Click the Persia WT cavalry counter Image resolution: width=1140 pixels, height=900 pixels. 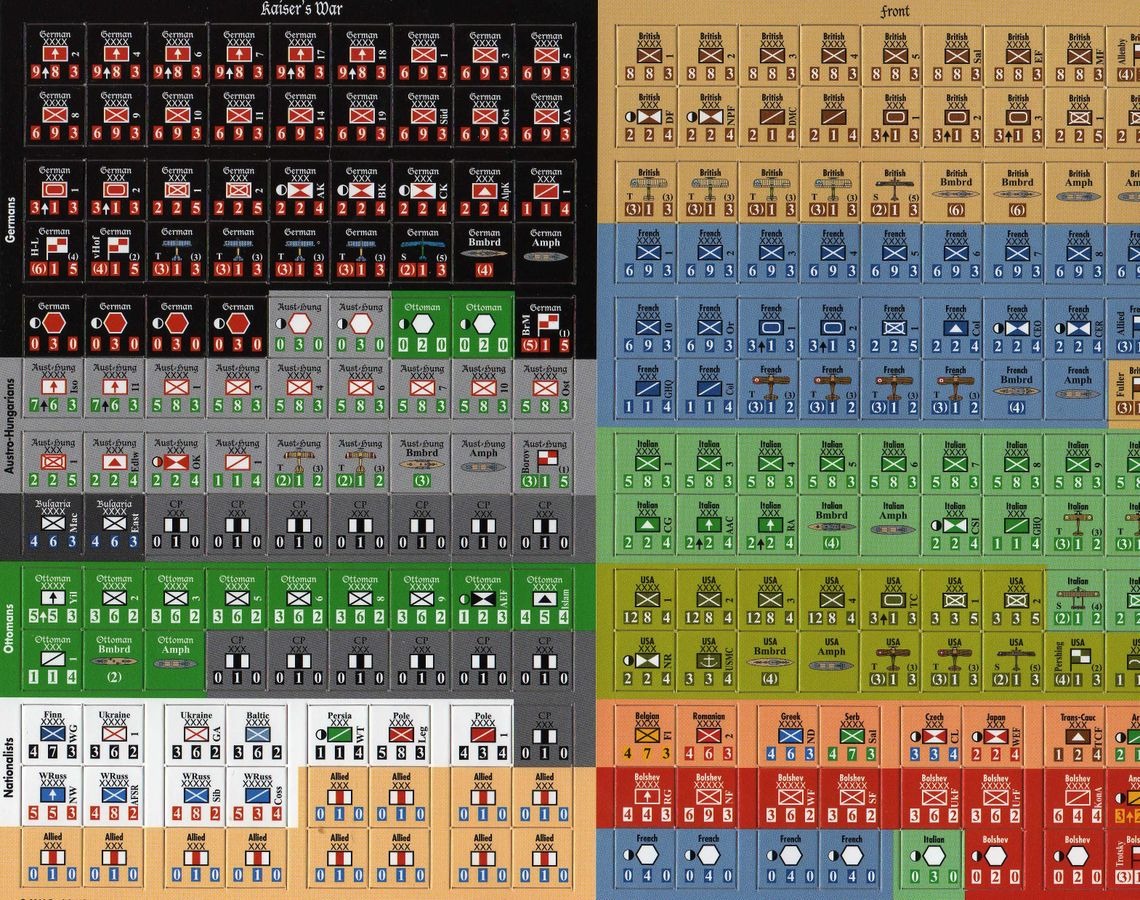340,735
